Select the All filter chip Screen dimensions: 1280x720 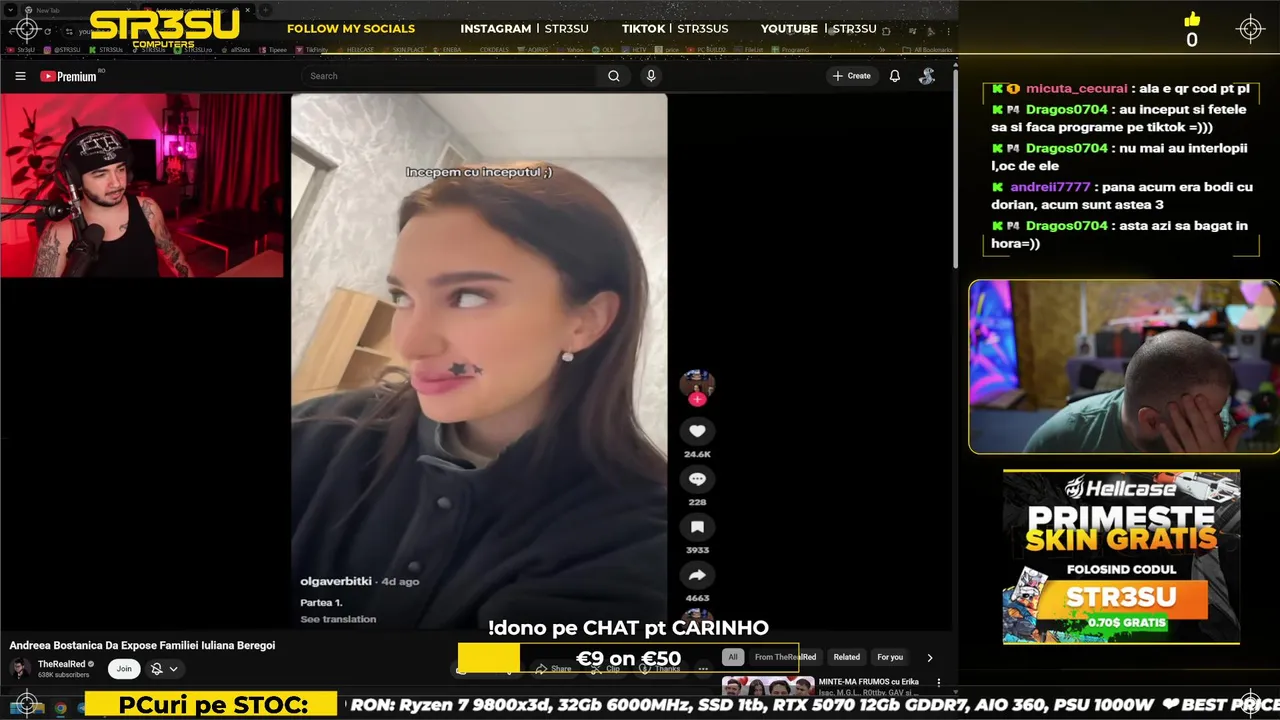pos(733,657)
